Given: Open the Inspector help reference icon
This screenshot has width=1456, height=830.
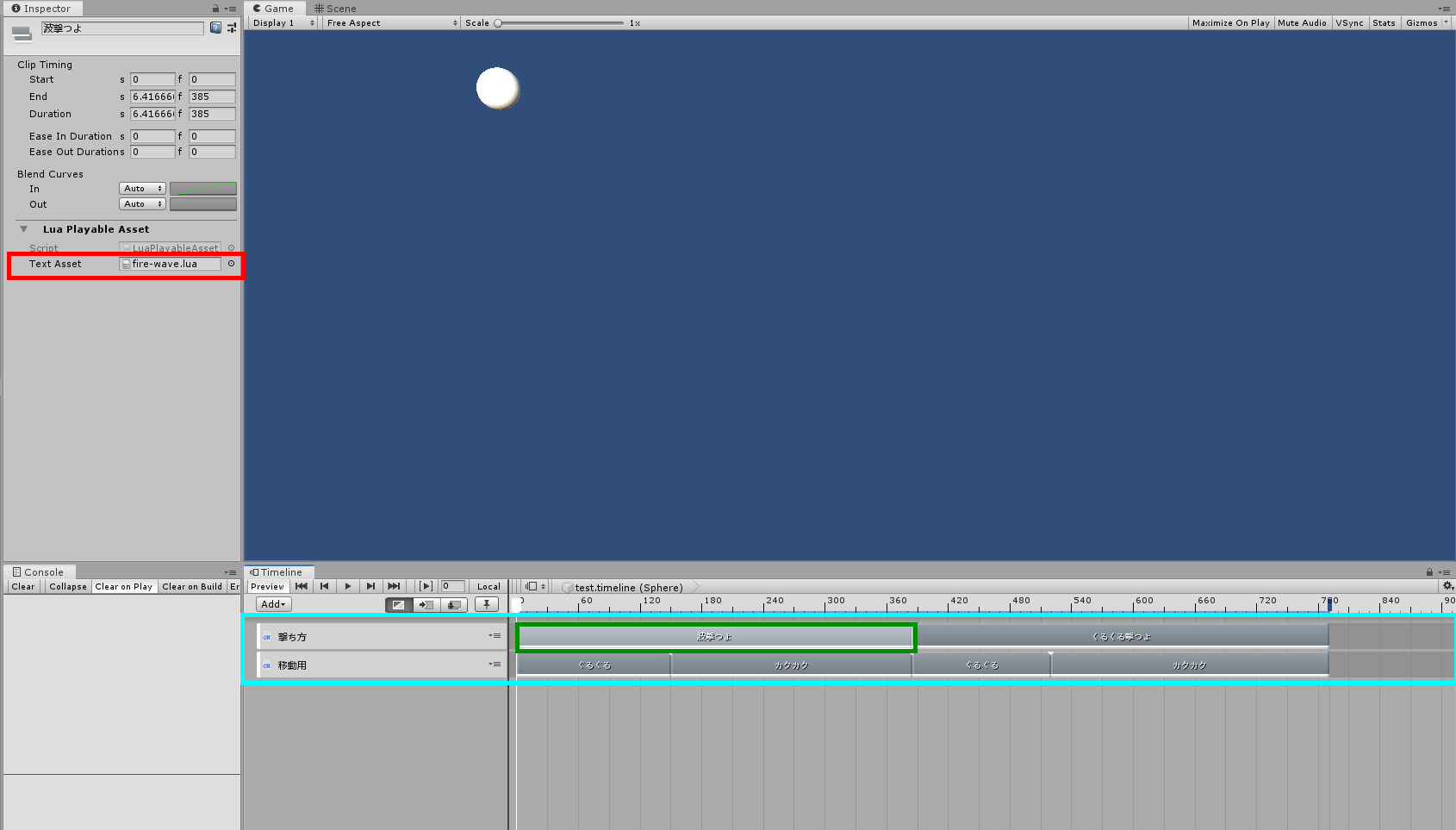Looking at the screenshot, I should (215, 28).
